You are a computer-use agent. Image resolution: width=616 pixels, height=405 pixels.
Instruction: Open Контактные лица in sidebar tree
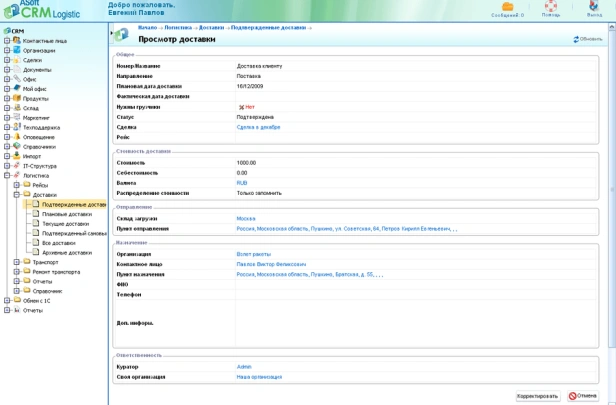[x=44, y=41]
